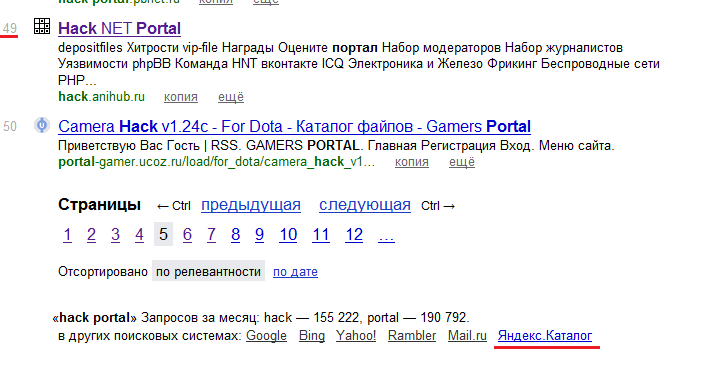Go to следующая results page

pos(365,206)
